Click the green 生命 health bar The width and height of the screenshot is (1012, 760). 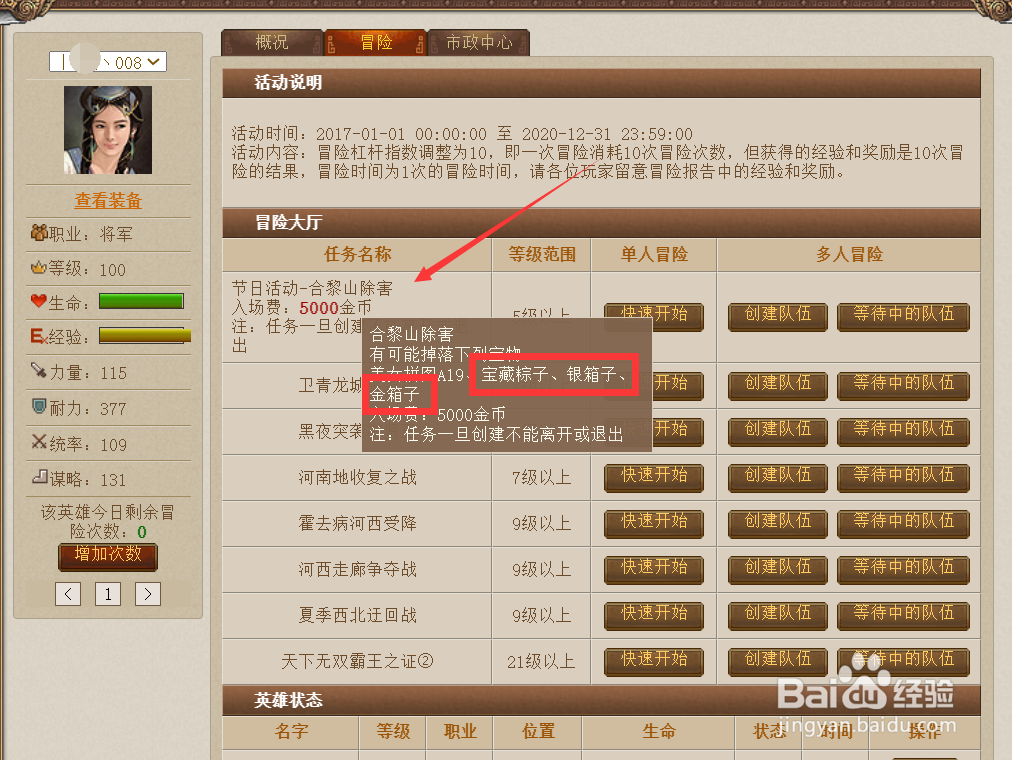click(141, 301)
